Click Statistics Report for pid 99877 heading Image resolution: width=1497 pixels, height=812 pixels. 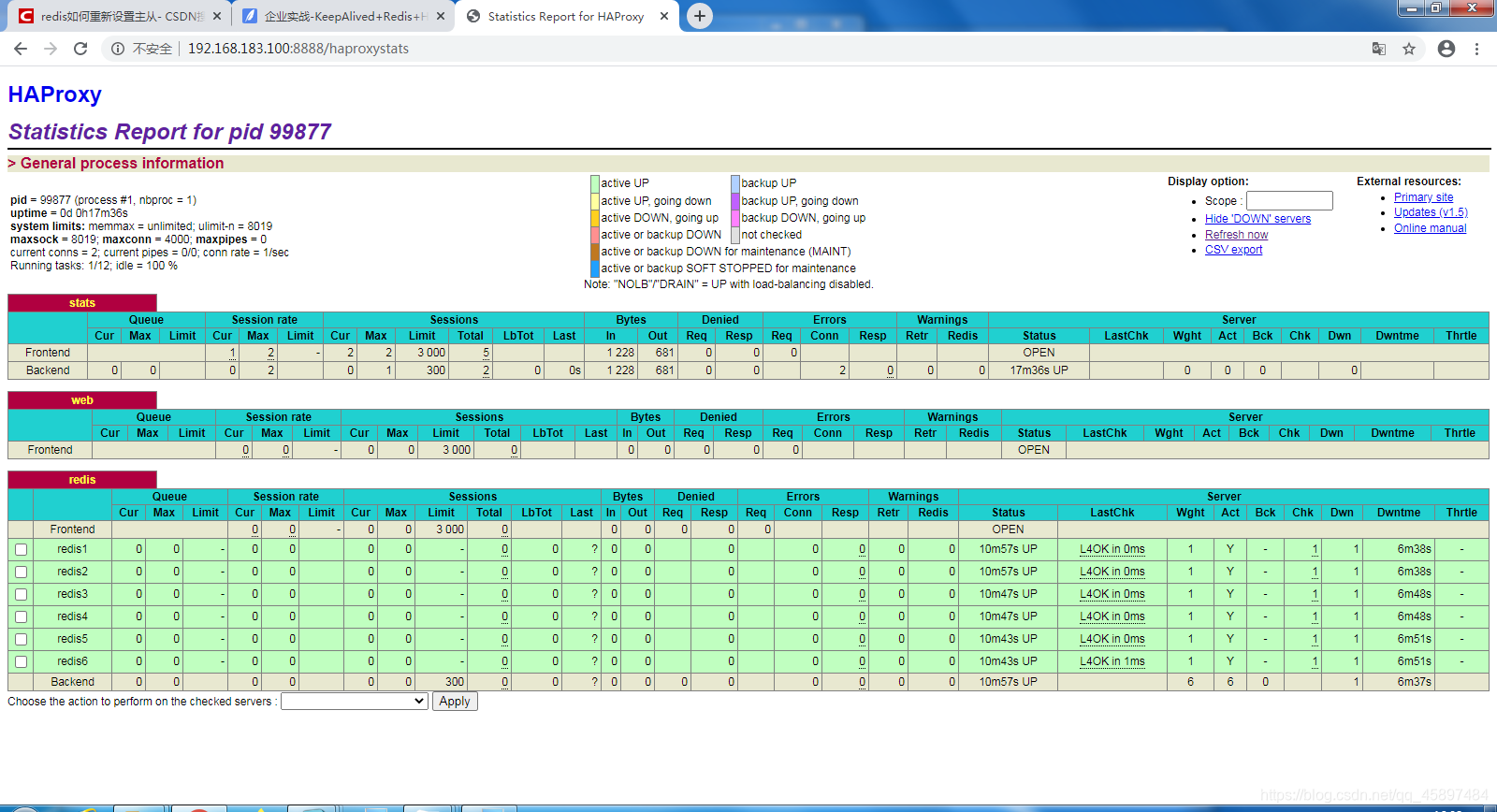pos(169,132)
